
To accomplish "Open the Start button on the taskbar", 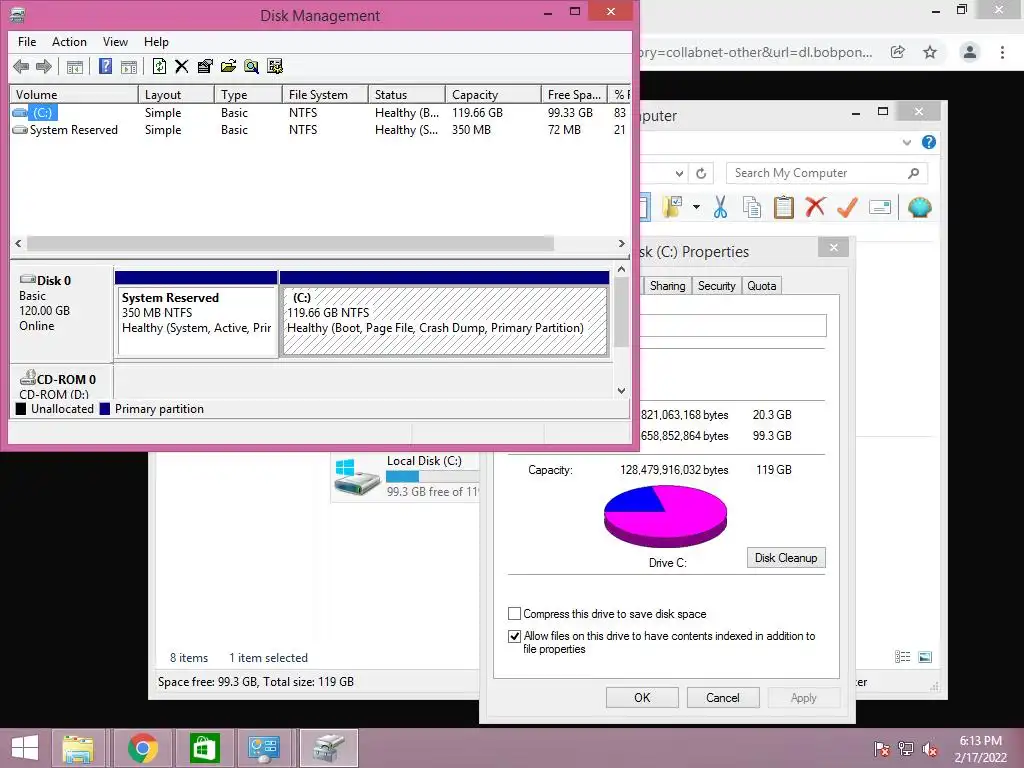I will point(25,748).
